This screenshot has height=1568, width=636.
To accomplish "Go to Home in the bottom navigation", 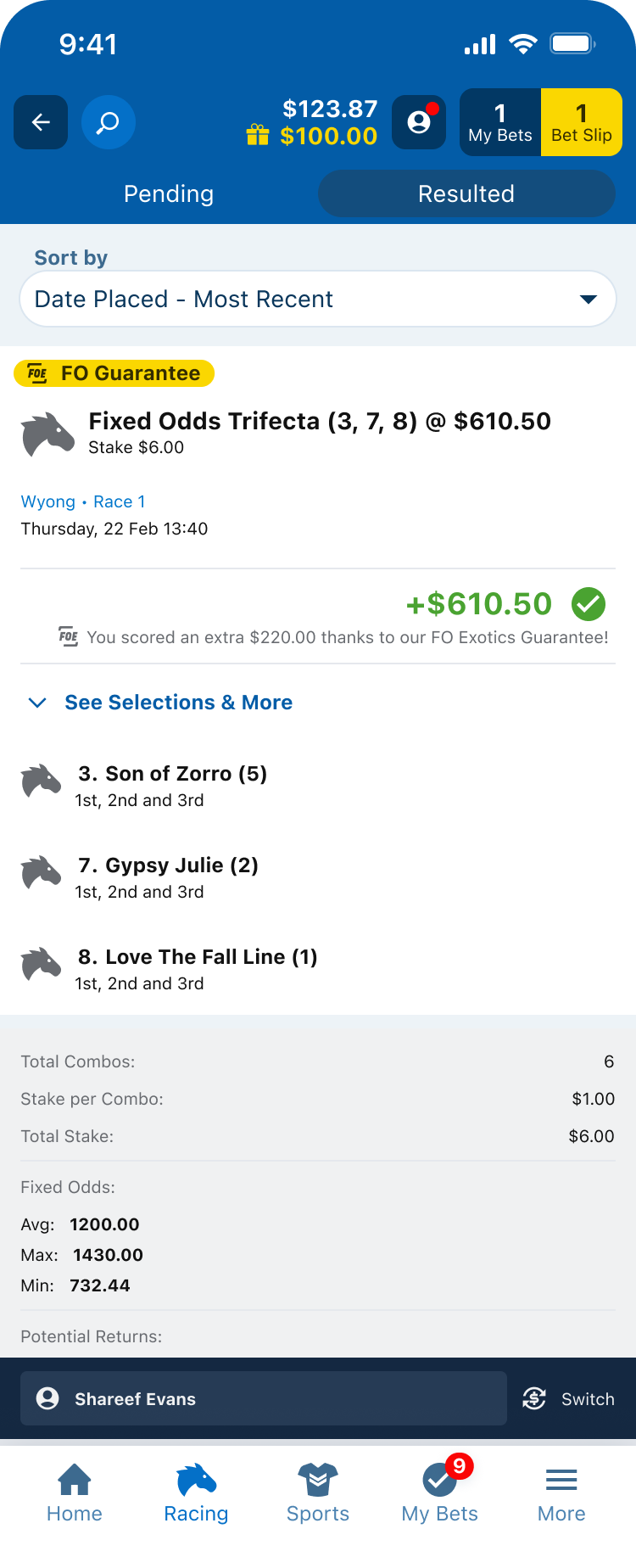I will [x=75, y=1495].
